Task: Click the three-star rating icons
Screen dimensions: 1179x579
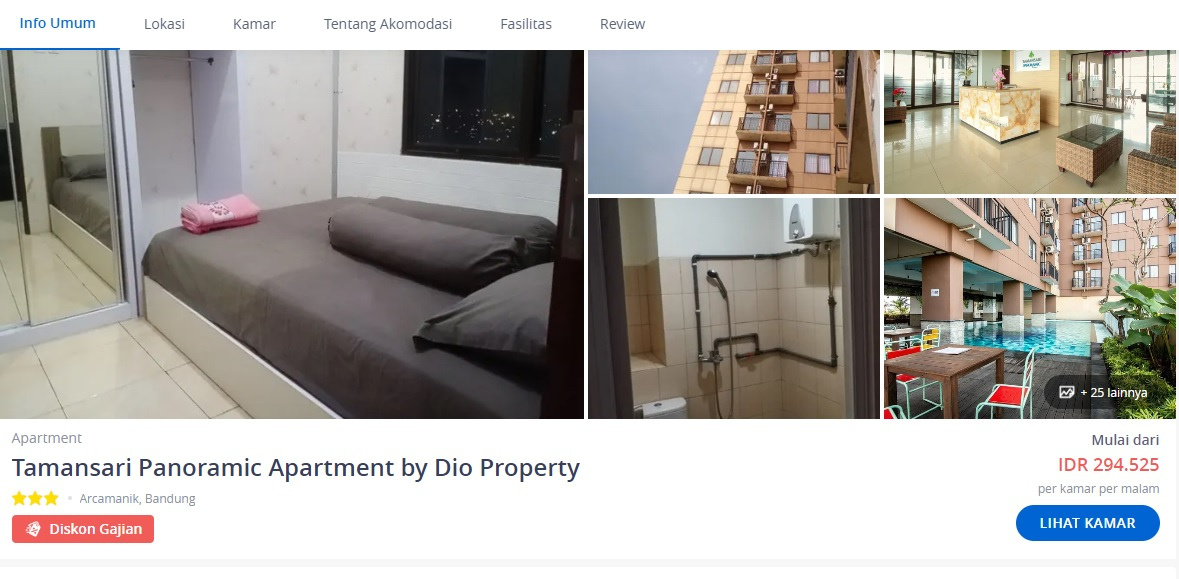Action: tap(35, 499)
